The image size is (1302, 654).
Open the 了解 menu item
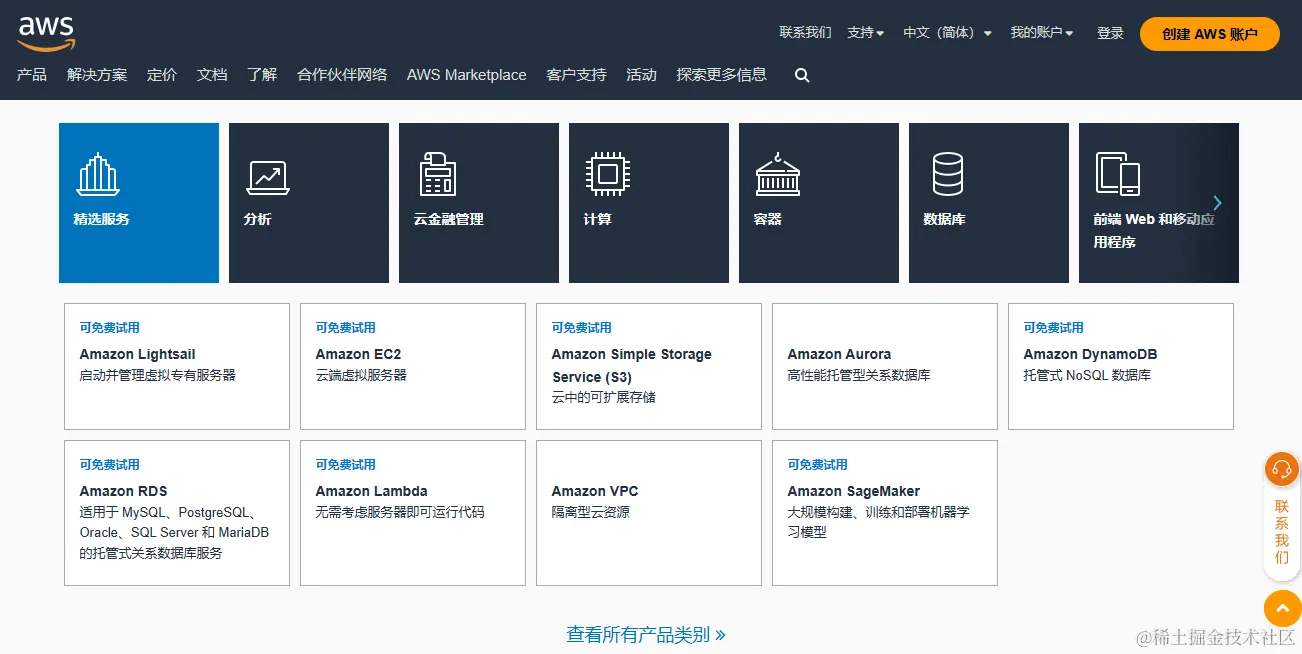point(262,75)
